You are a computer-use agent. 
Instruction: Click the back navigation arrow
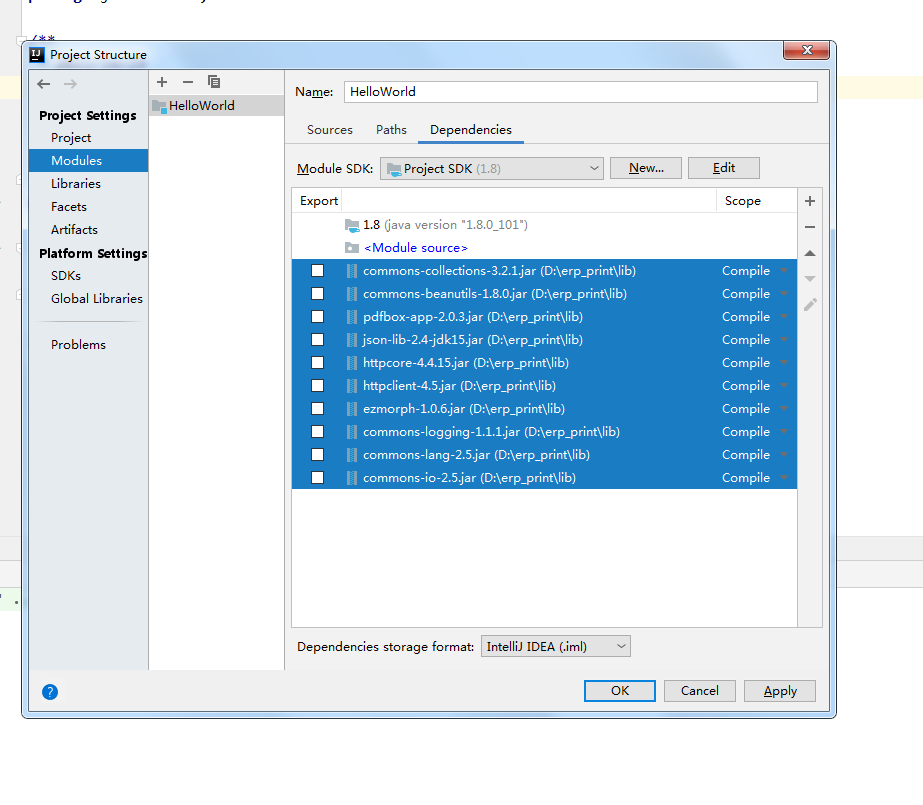[44, 84]
